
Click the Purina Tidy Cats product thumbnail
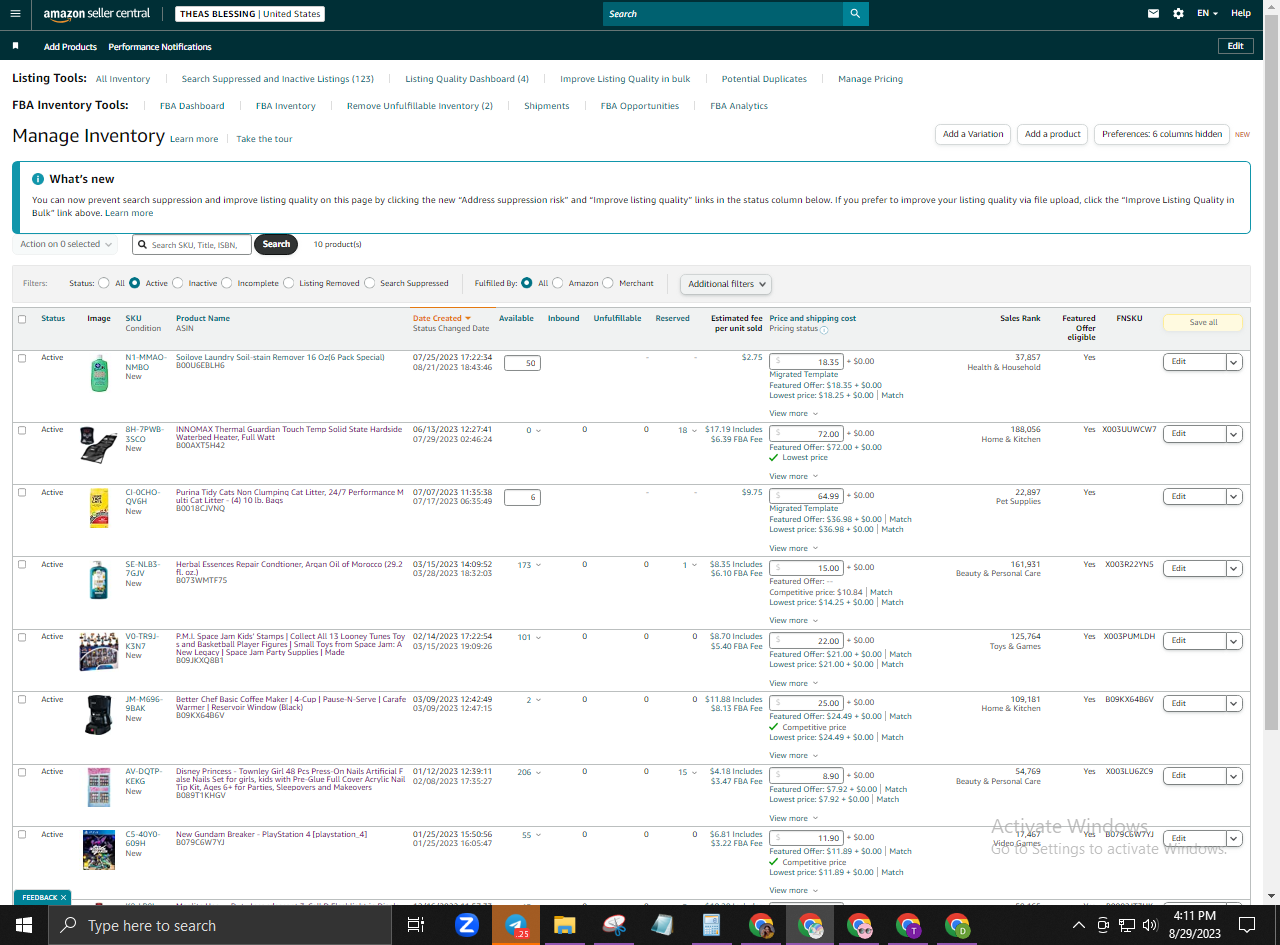99,508
